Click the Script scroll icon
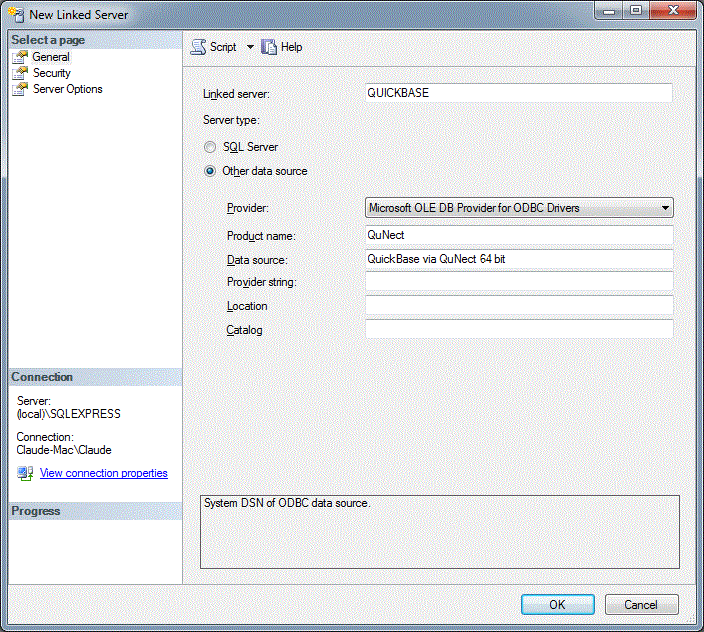704x632 pixels. pyautogui.click(x=198, y=47)
